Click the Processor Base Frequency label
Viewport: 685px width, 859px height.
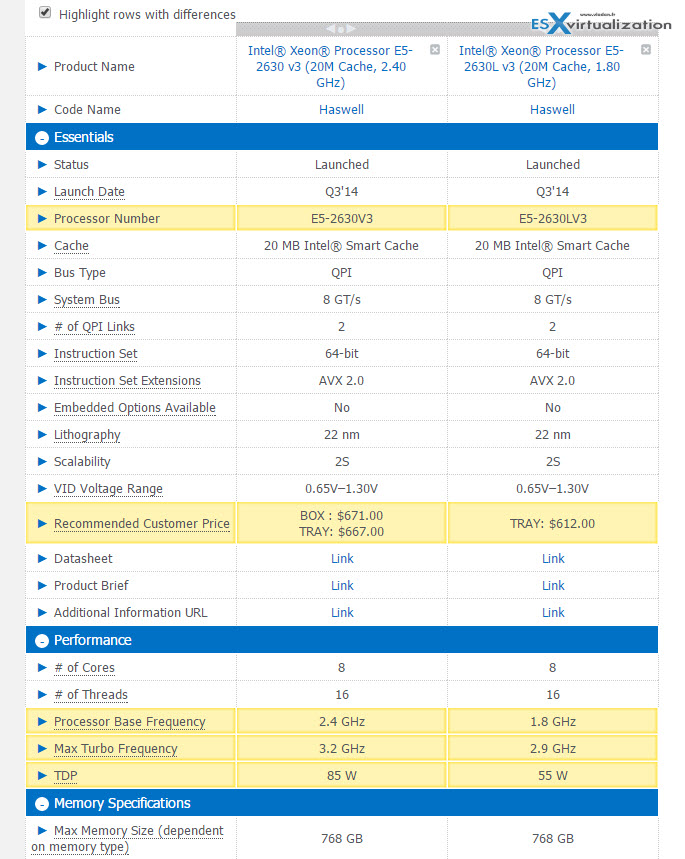coord(129,721)
